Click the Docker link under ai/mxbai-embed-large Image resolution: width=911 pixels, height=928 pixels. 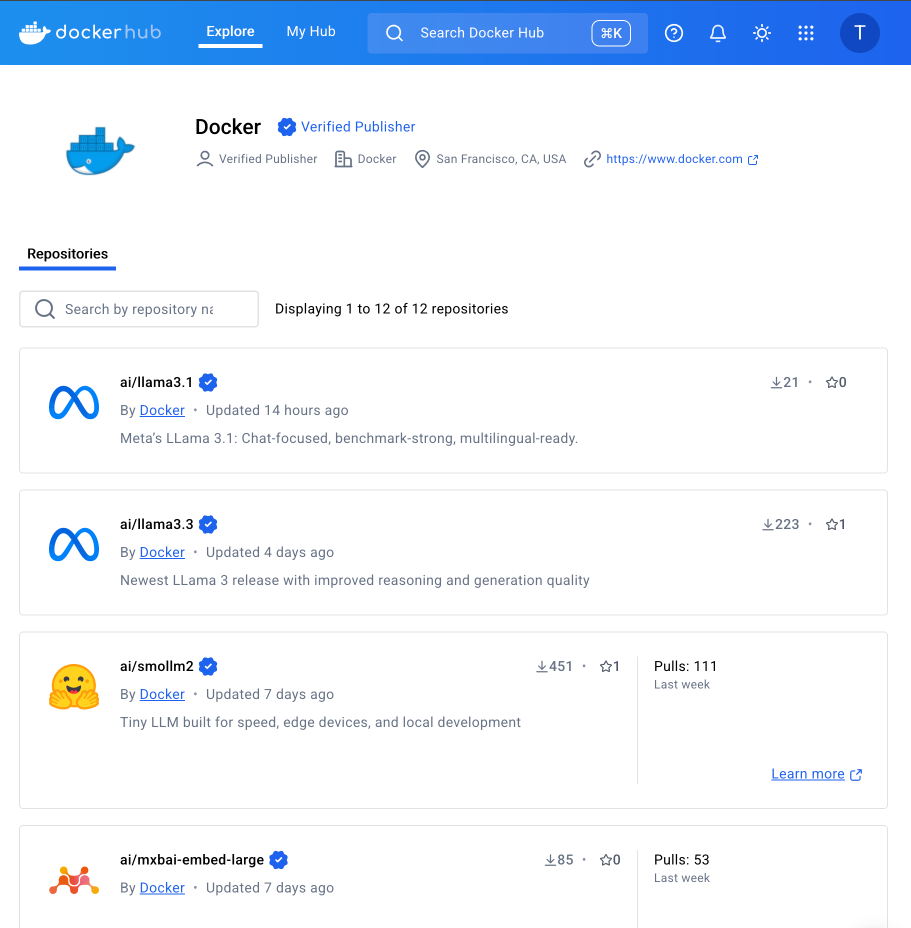pos(162,888)
